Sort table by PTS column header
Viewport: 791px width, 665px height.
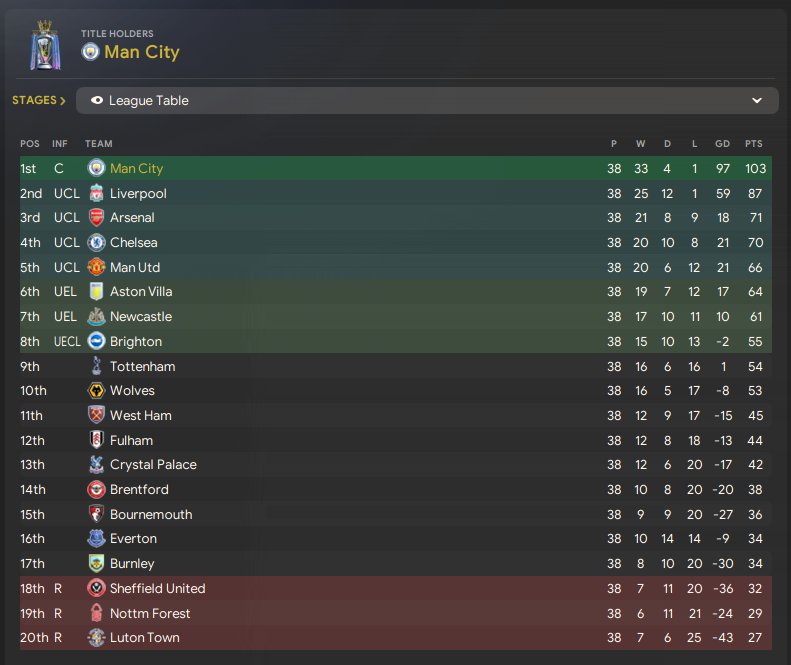click(x=754, y=144)
